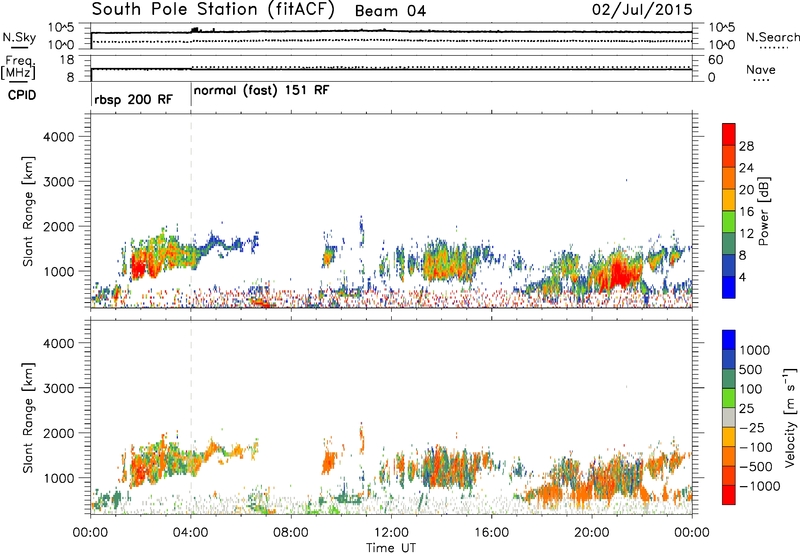Image resolution: width=800 pixels, height=554 pixels.
Task: Pick the light green Power segment between 12 and 16
Action: tap(729, 221)
